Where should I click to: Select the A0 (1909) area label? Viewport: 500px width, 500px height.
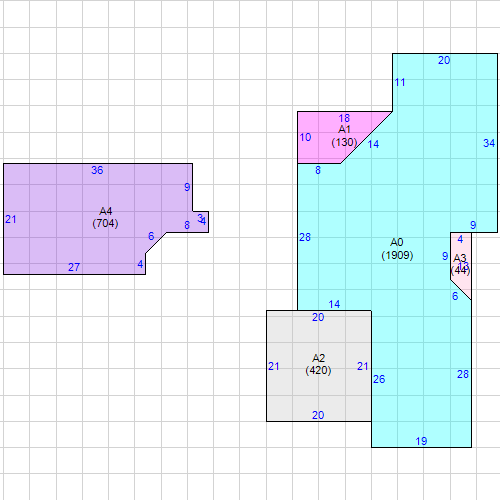[397, 249]
